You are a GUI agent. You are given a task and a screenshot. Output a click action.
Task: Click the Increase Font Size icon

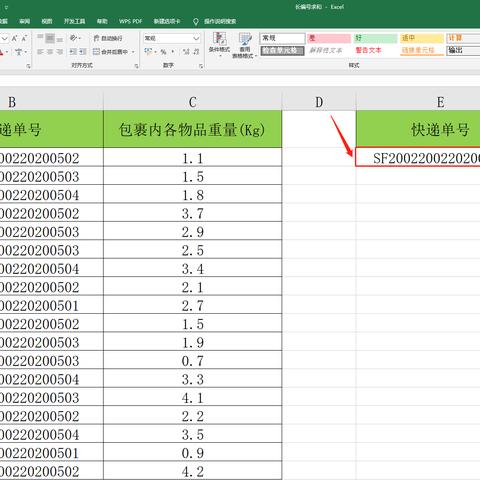(x=14, y=38)
